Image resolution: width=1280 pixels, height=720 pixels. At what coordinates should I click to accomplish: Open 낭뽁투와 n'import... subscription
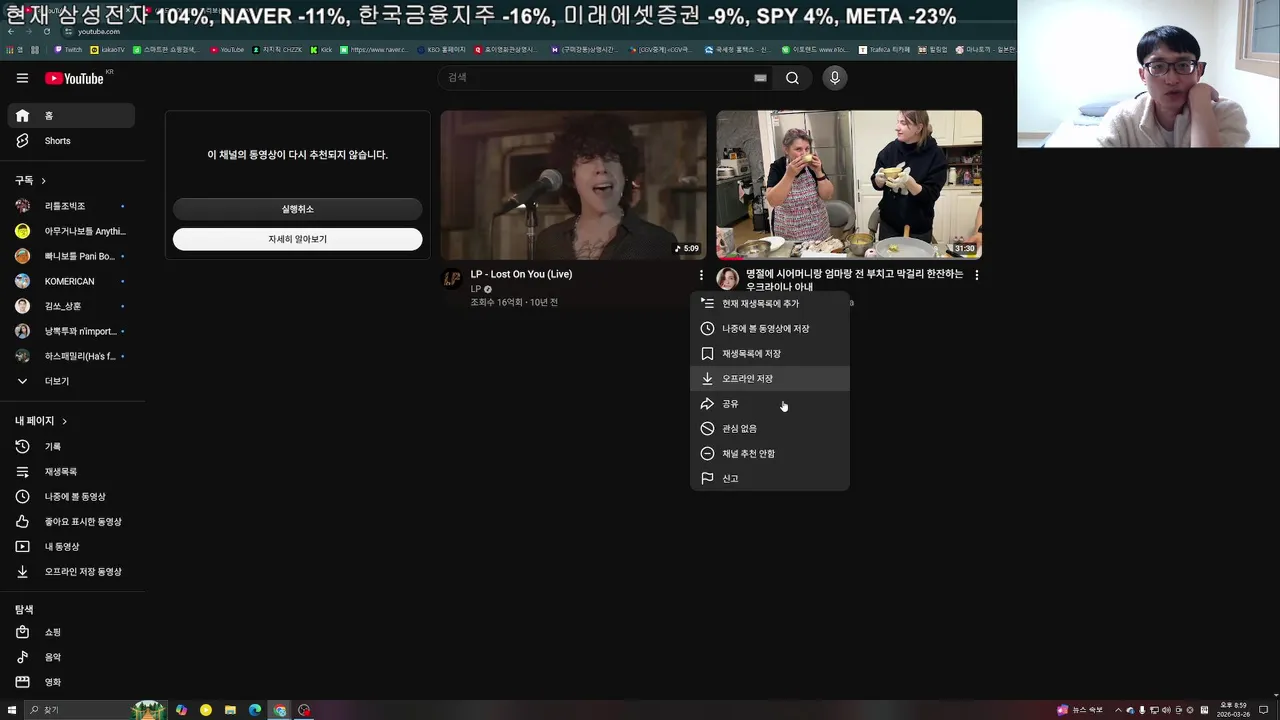[71, 331]
